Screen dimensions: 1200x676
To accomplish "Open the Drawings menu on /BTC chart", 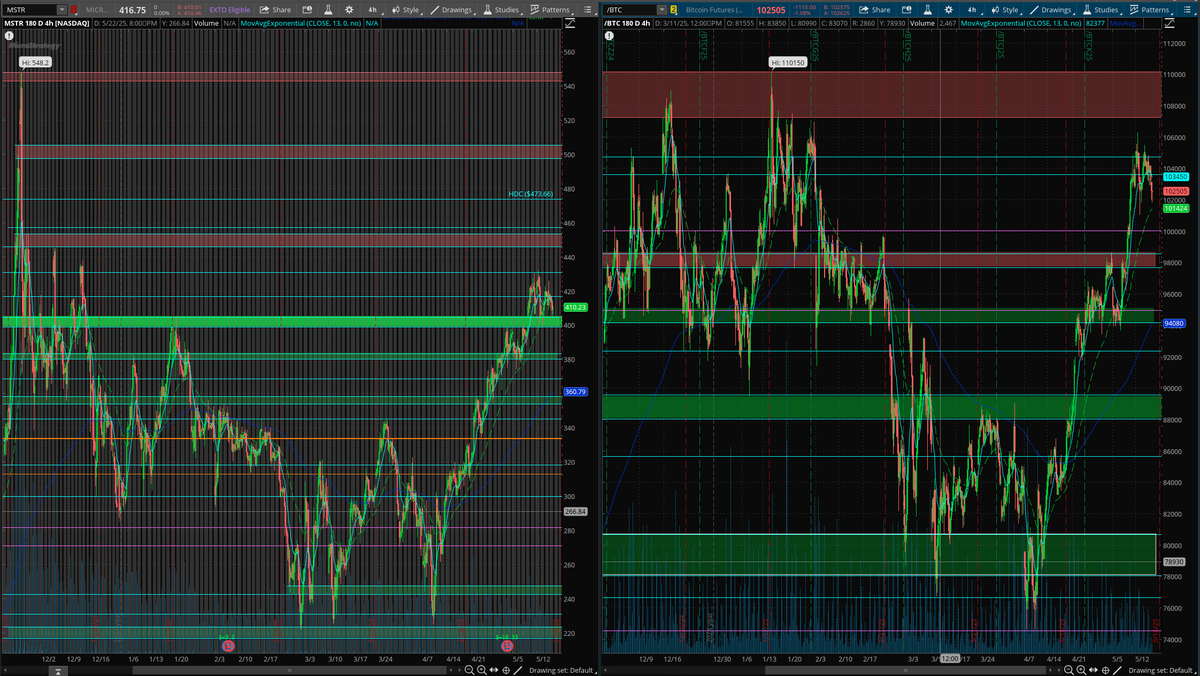I will point(1052,10).
